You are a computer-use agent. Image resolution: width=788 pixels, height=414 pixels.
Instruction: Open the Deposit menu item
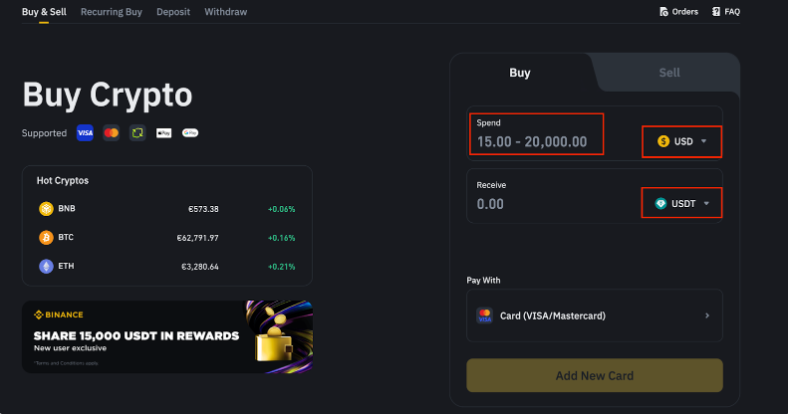173,12
